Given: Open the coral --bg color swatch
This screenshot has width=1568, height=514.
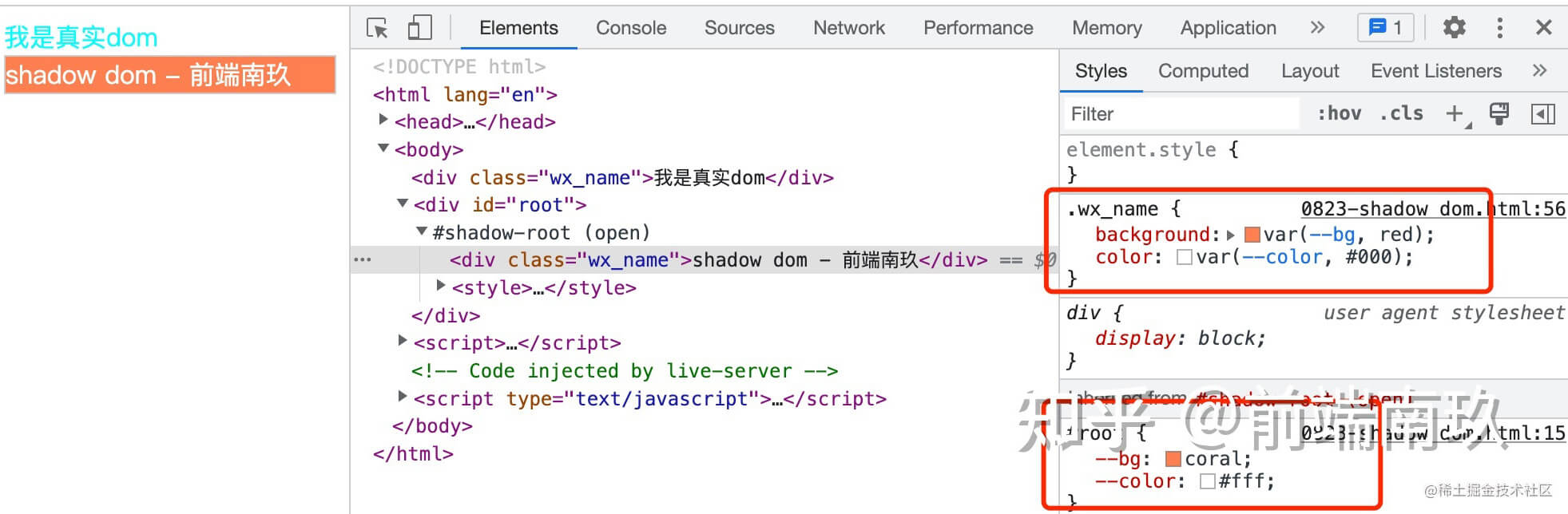Looking at the screenshot, I should click(x=1173, y=459).
